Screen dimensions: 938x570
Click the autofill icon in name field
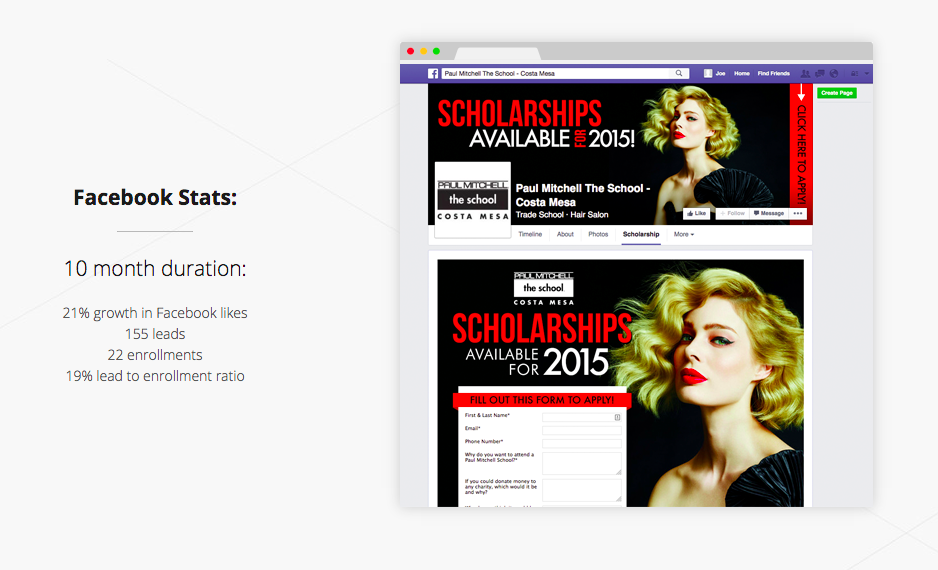click(x=617, y=417)
